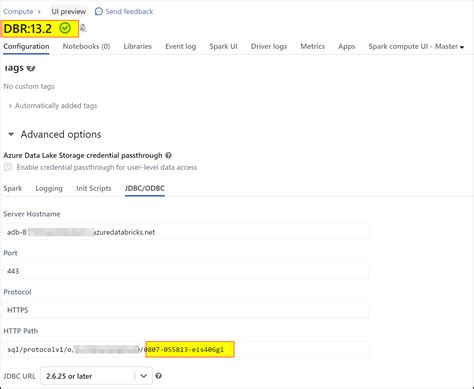Open the JDBC URL help icon
474x389 pixels.
(x=159, y=376)
